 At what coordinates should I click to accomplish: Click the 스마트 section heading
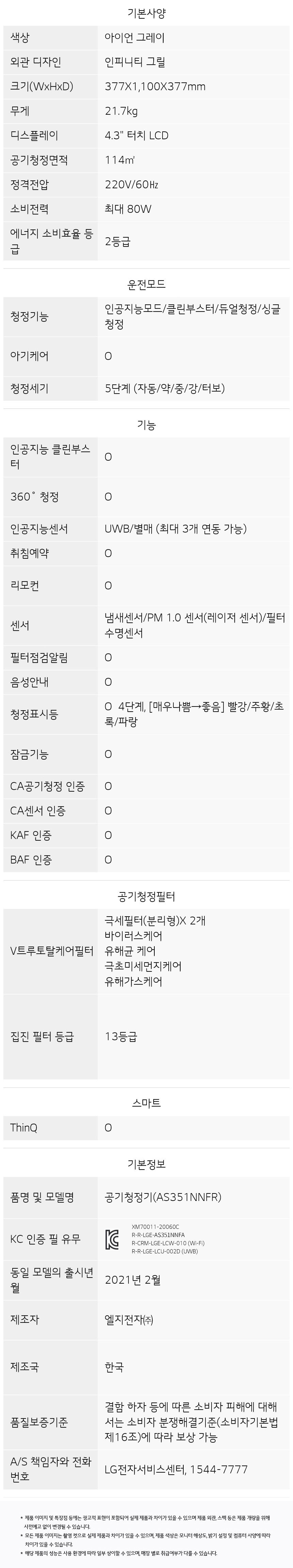146,1103
